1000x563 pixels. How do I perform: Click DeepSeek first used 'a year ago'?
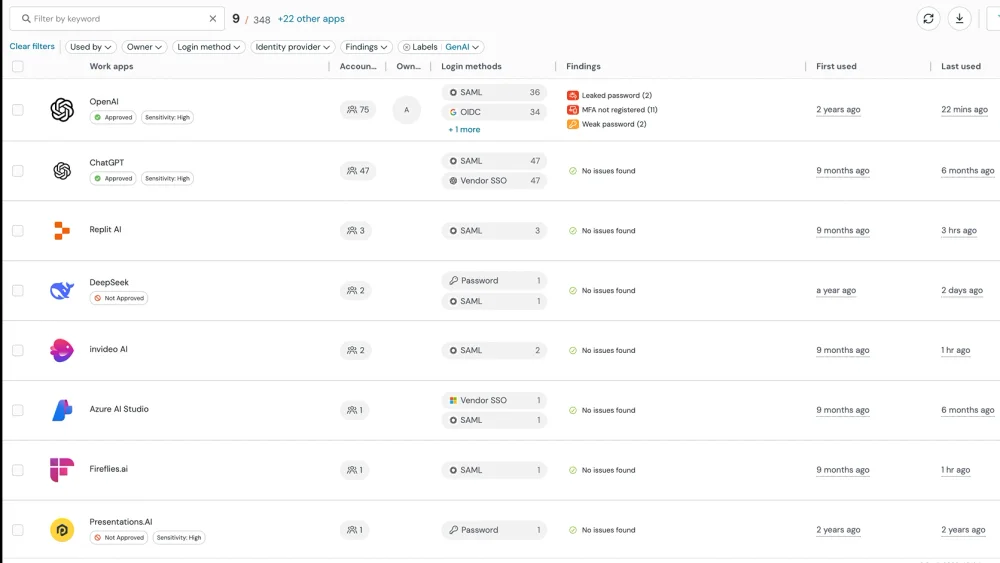836,290
